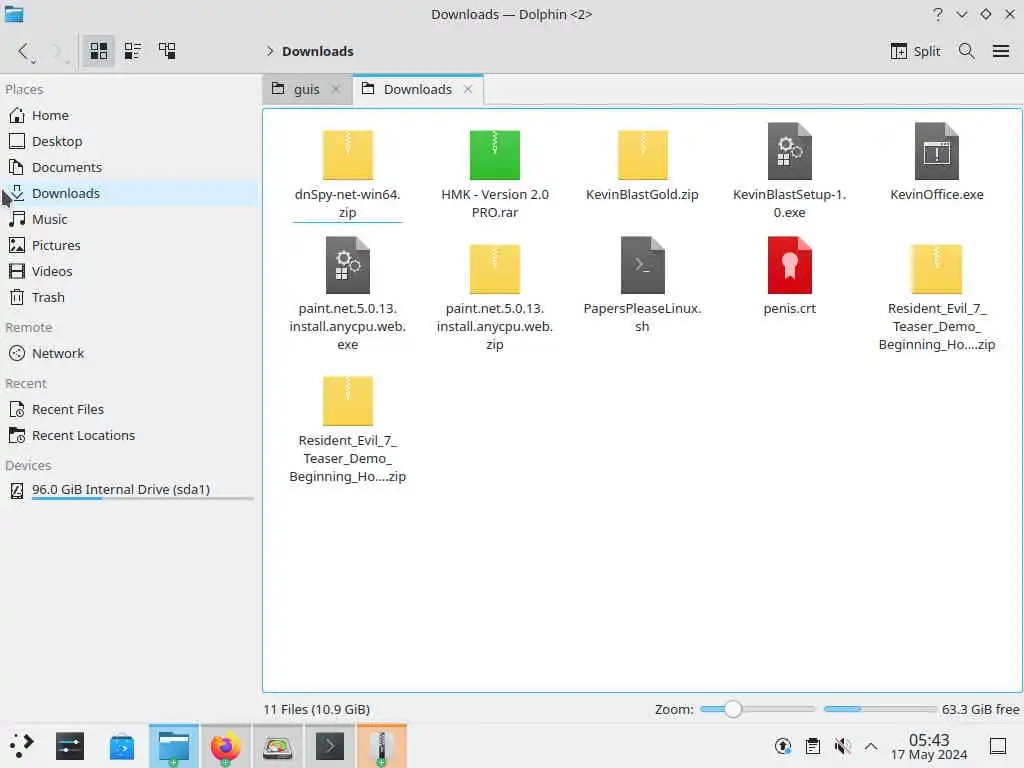Adjust the Zoom slider handle

pyautogui.click(x=733, y=709)
